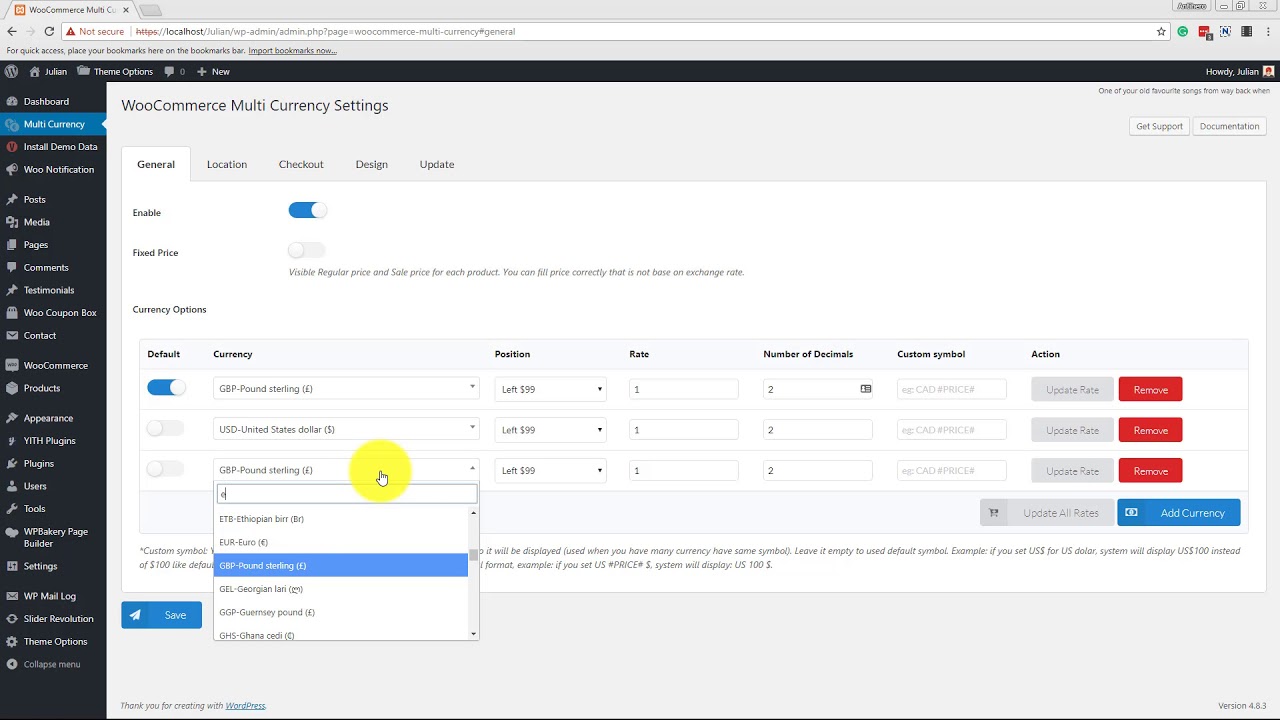Click the comments bubble icon in admin bar
The image size is (1280, 720).
click(169, 71)
